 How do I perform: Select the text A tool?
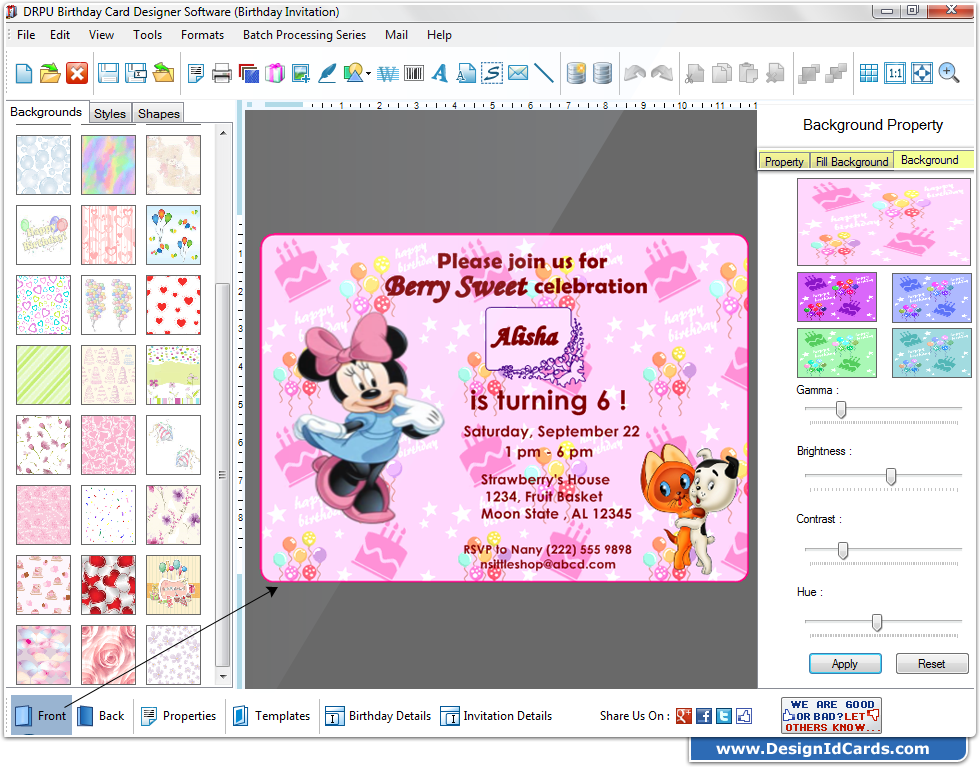click(x=440, y=73)
